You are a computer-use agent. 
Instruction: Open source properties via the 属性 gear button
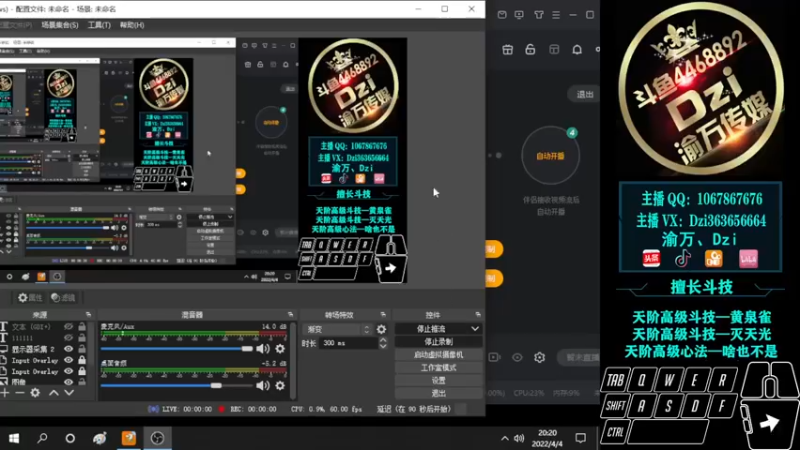click(x=30, y=297)
